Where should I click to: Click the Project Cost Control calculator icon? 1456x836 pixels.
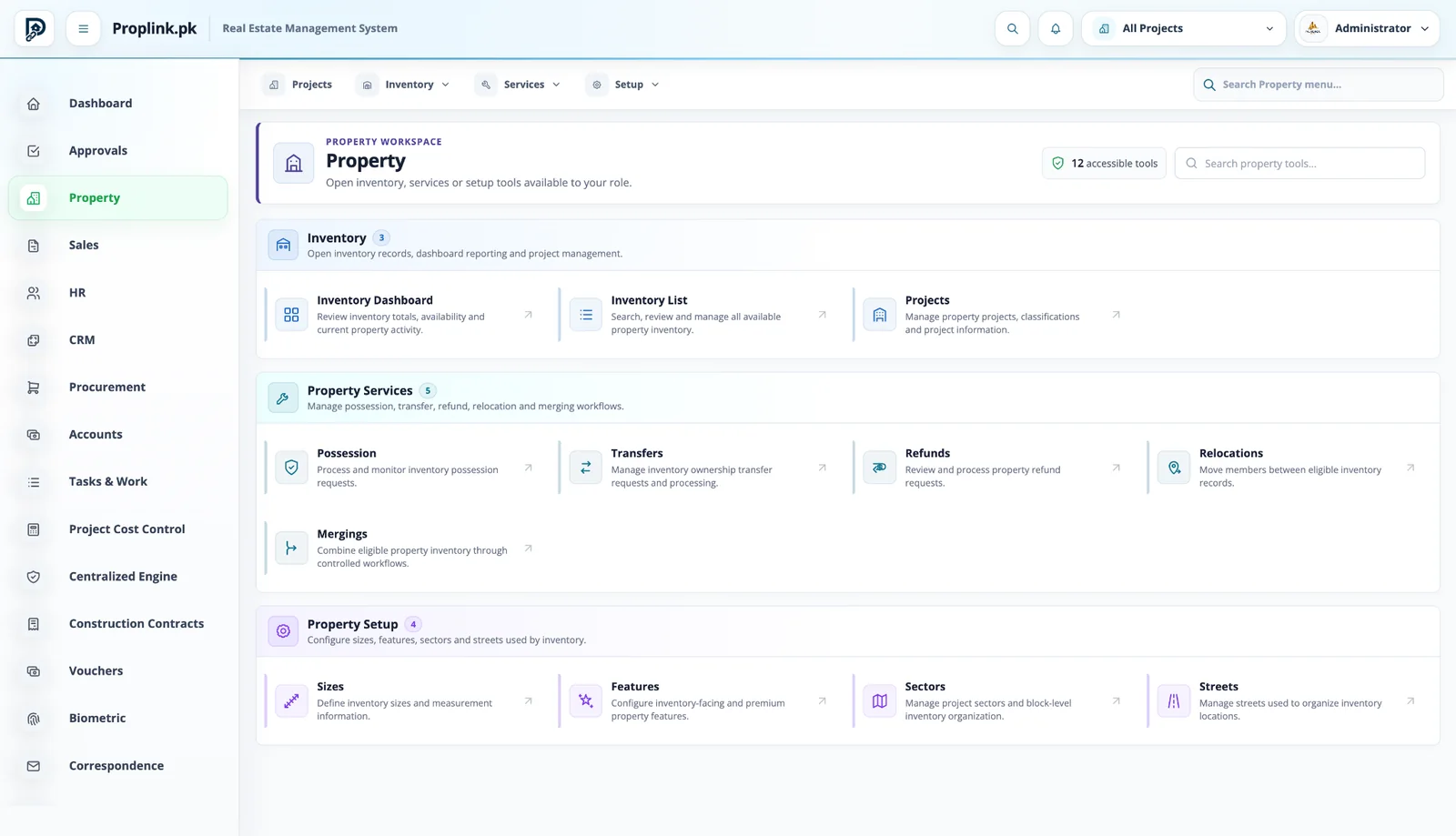coord(34,529)
